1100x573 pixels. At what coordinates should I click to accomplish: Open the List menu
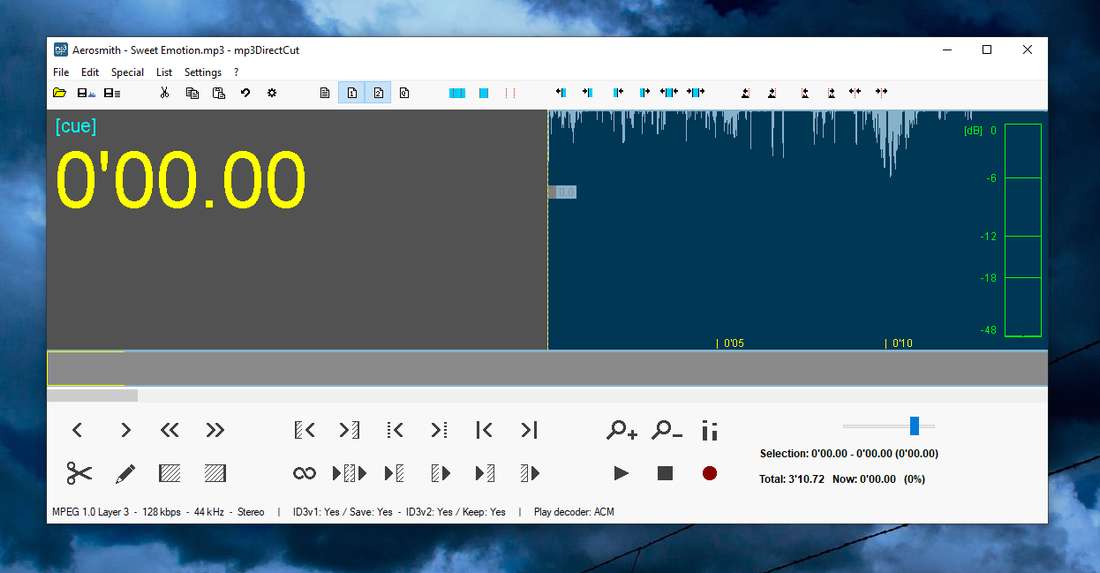[164, 72]
